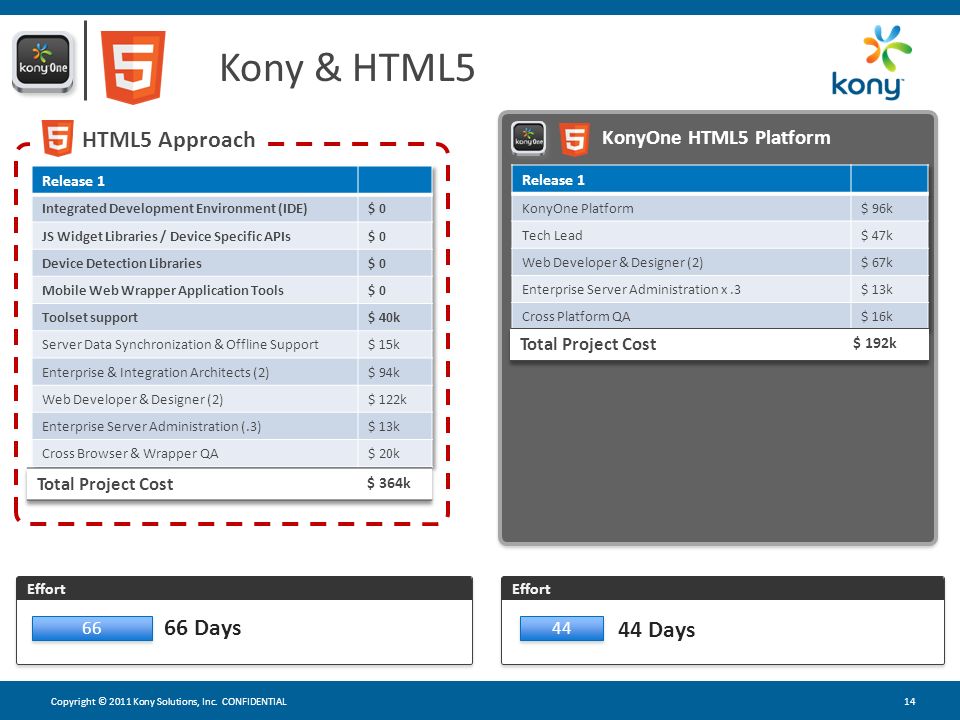Click the large HTML5 shield logo in the header
Viewport: 960px width, 720px height.
(133, 67)
